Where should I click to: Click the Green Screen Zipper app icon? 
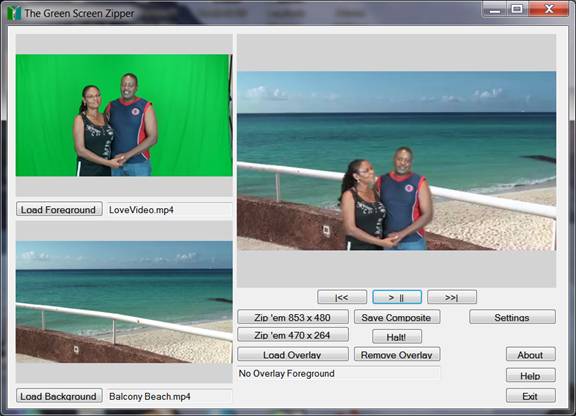(14, 13)
